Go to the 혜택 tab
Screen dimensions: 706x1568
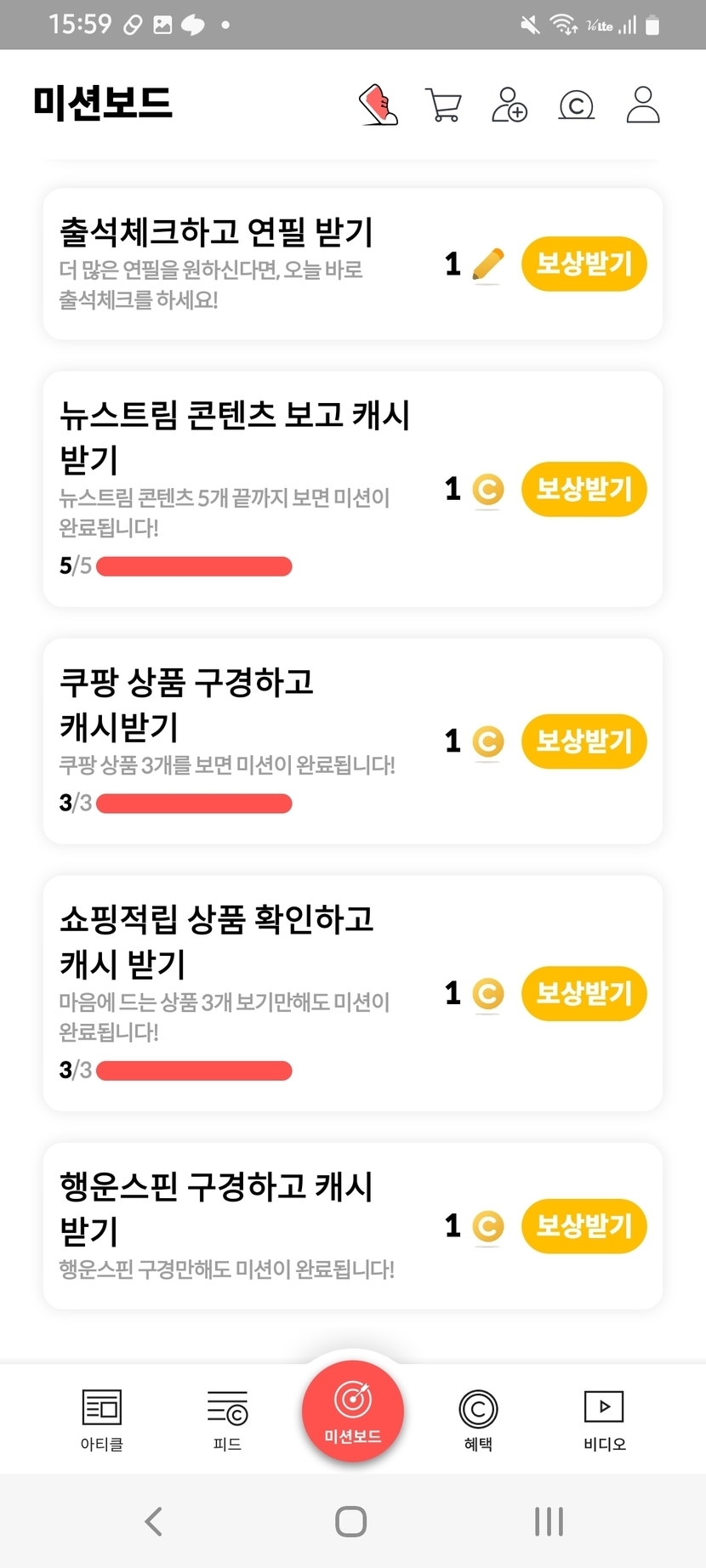tap(478, 1419)
